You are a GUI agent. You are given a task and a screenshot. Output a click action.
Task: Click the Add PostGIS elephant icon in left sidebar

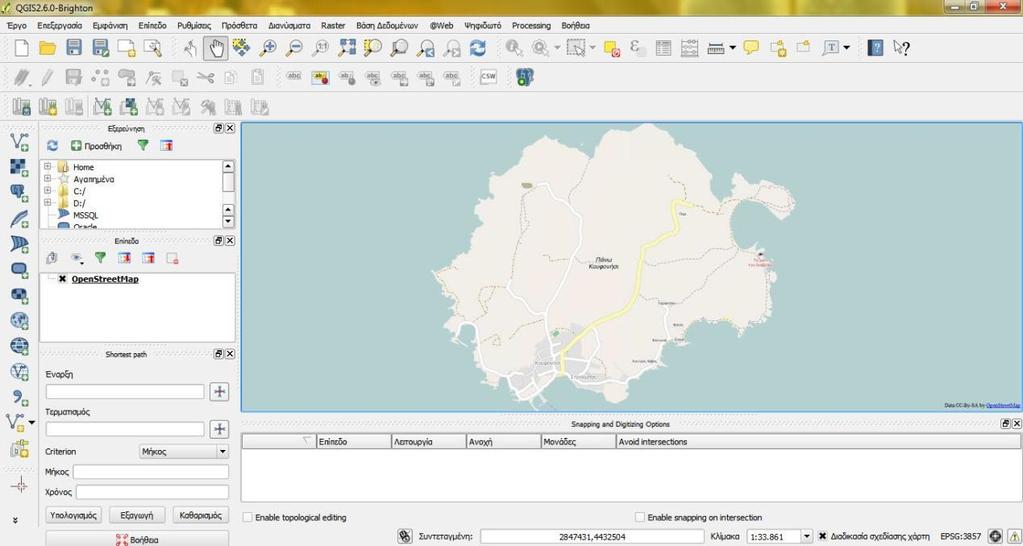pyautogui.click(x=20, y=192)
